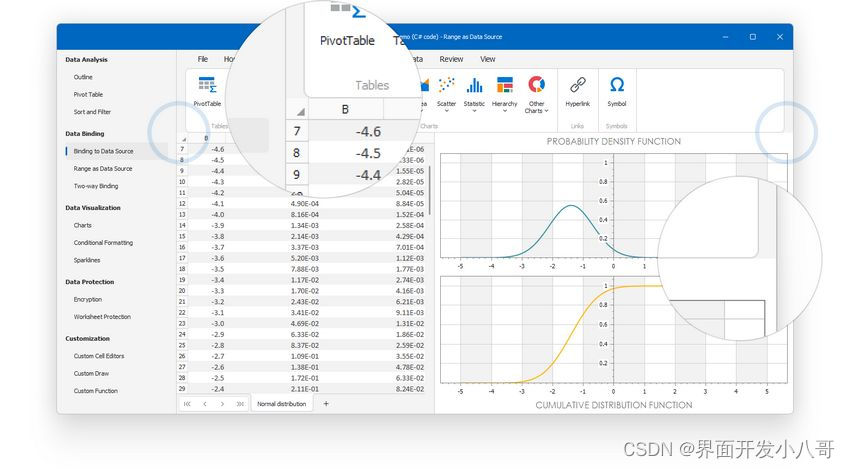Jump to the last sheet tab
The height and width of the screenshot is (469, 850).
coord(240,404)
